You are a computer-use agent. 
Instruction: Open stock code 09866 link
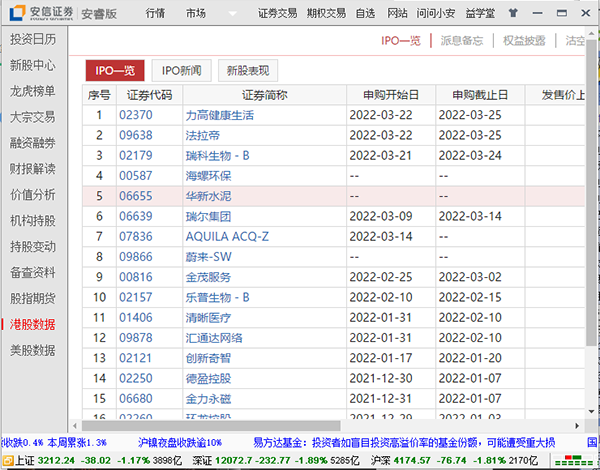pyautogui.click(x=136, y=257)
